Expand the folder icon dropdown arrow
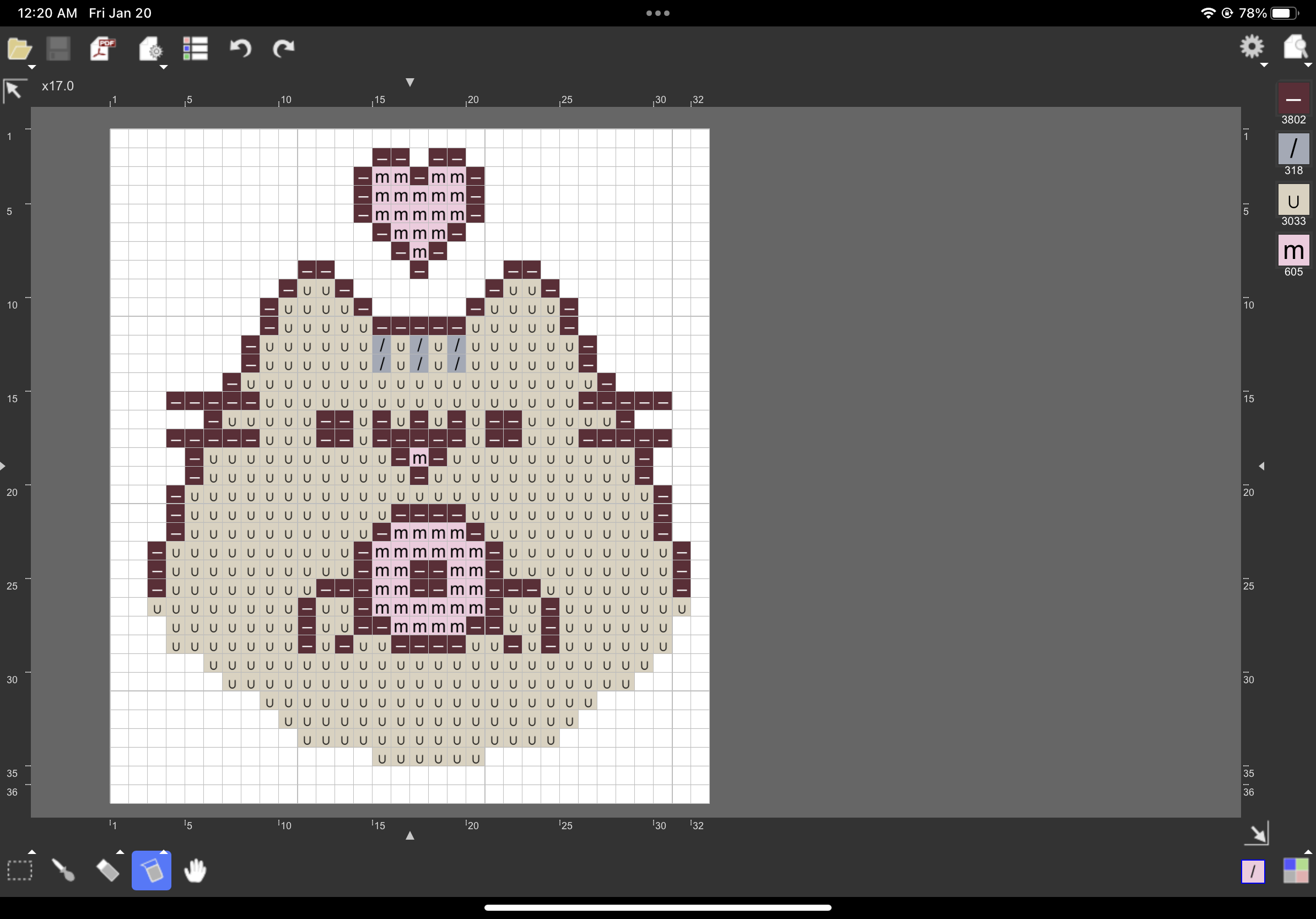1316x919 pixels. point(32,67)
